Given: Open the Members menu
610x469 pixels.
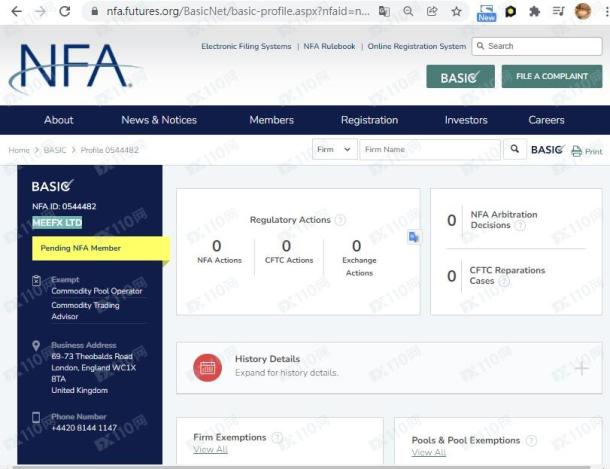Looking at the screenshot, I should tap(272, 120).
